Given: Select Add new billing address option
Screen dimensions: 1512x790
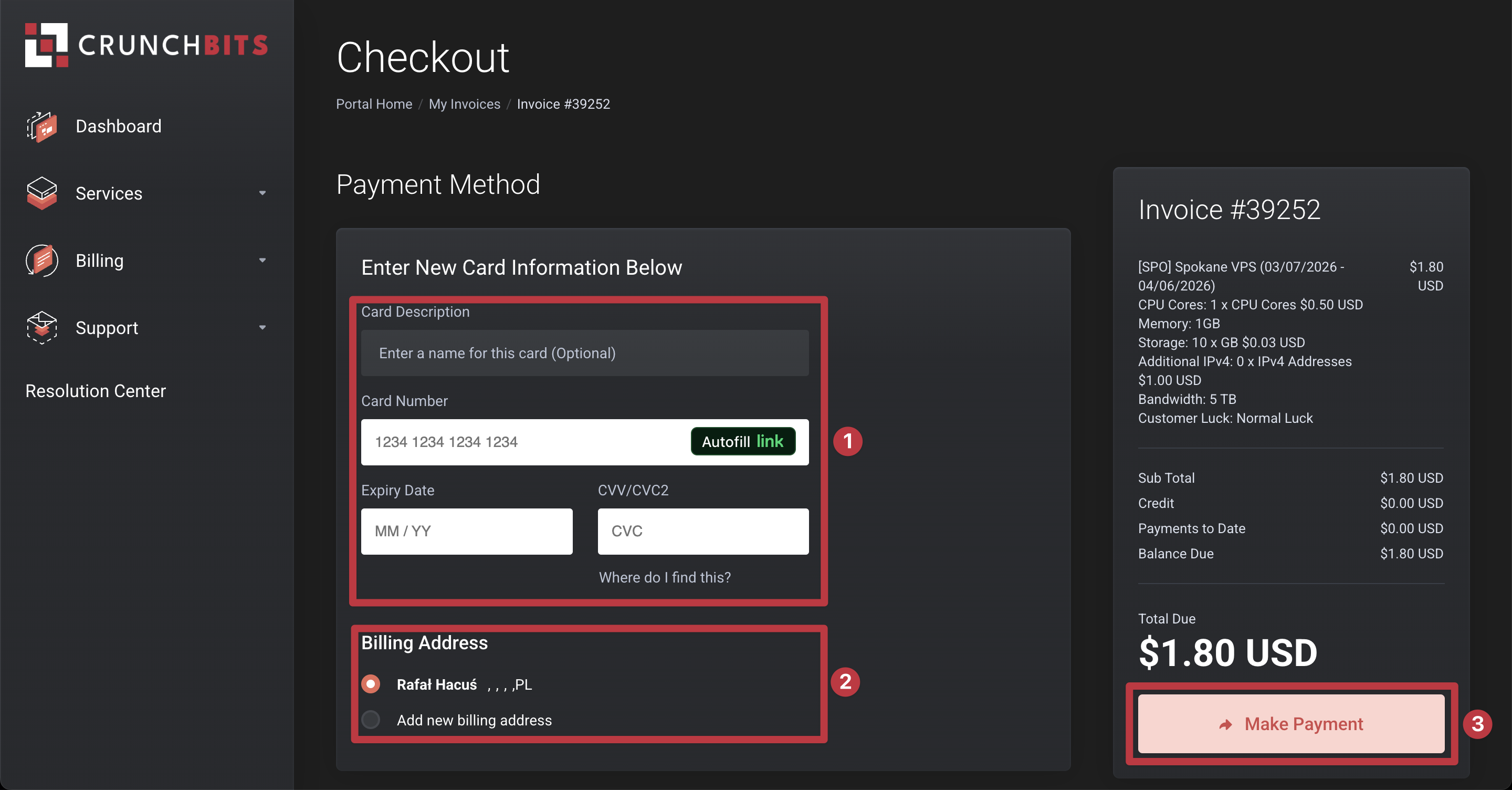Looking at the screenshot, I should click(371, 720).
